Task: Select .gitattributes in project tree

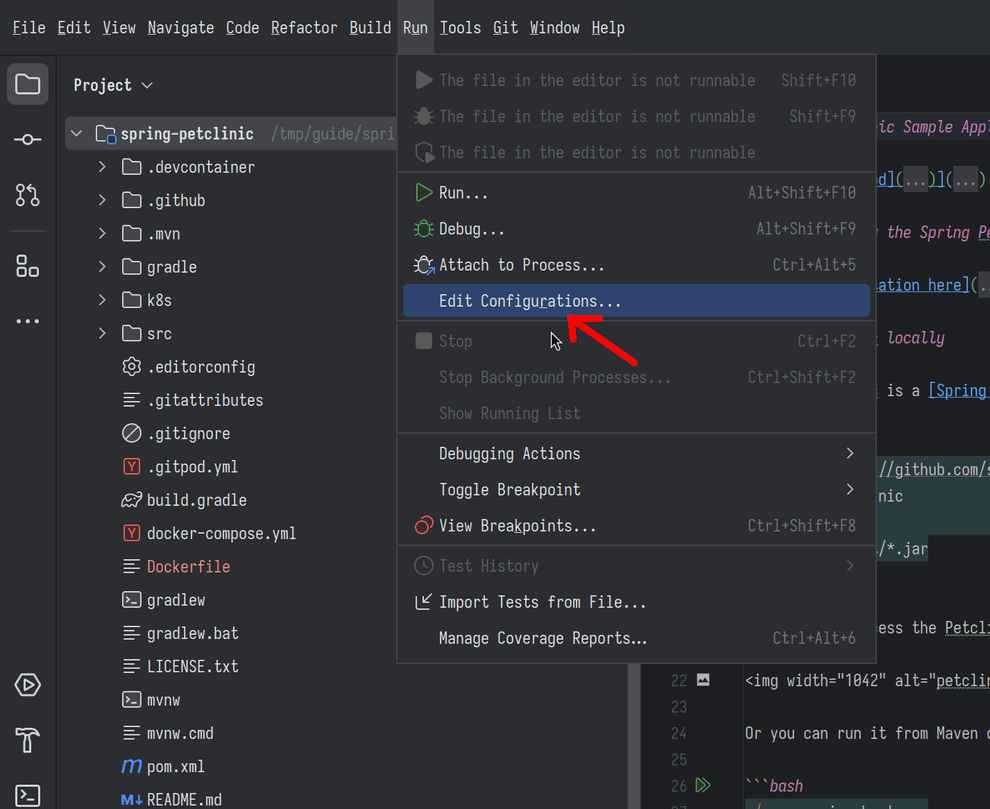Action: pyautogui.click(x=205, y=400)
